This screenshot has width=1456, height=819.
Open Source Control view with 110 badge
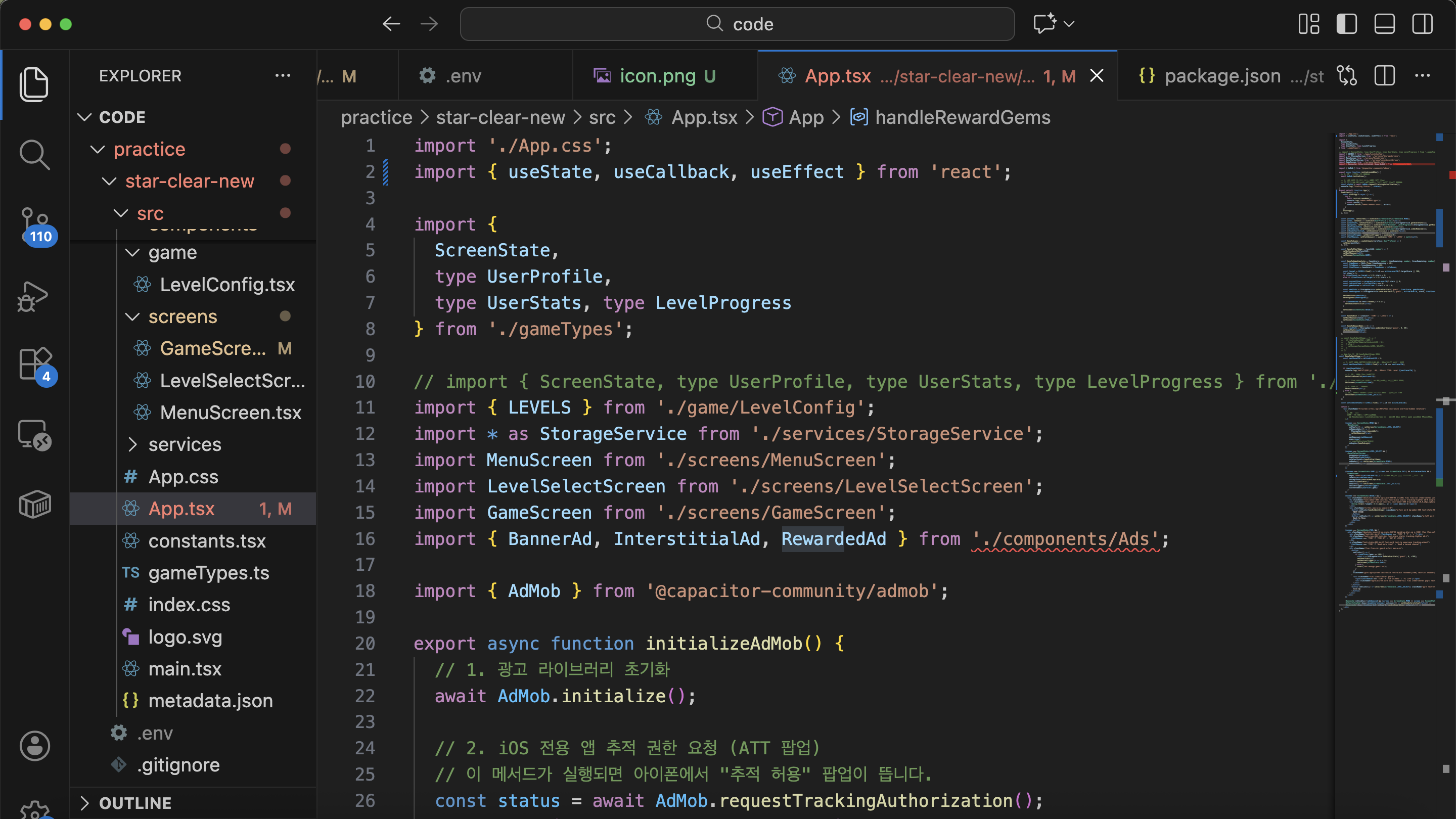point(34,224)
